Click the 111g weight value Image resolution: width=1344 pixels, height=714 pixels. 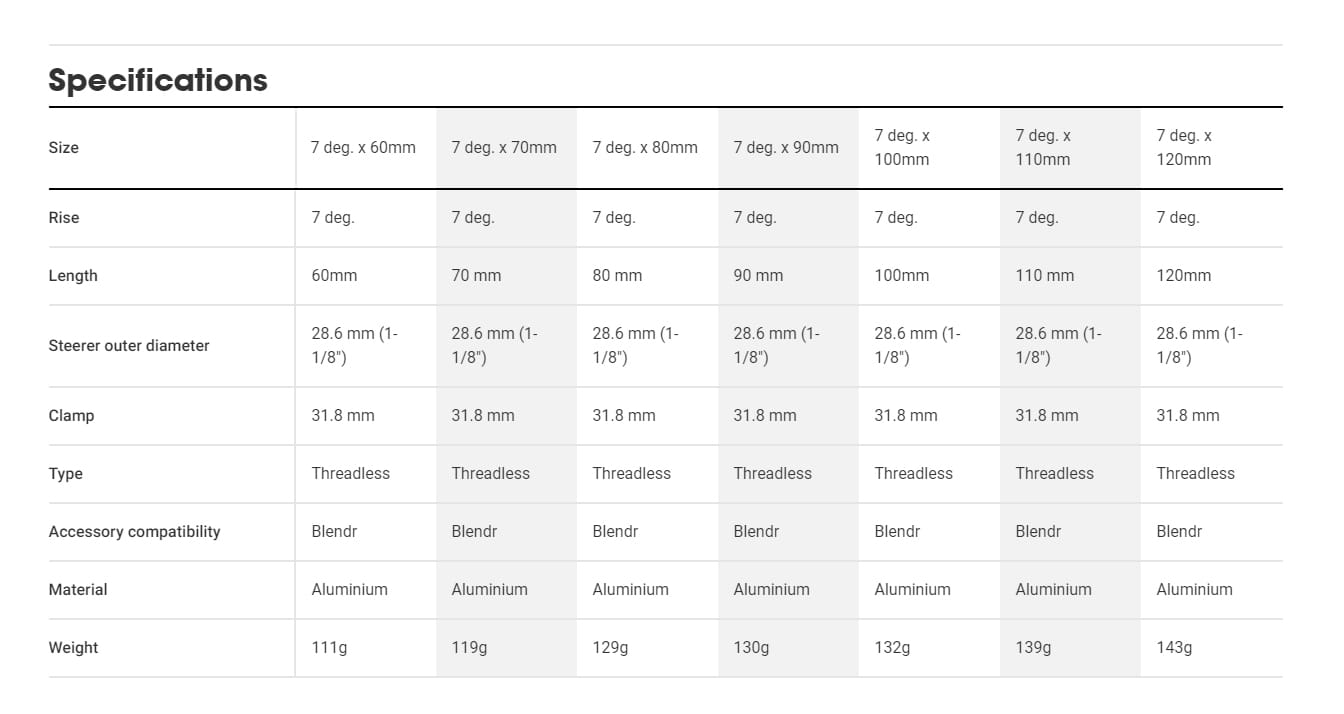pyautogui.click(x=329, y=648)
